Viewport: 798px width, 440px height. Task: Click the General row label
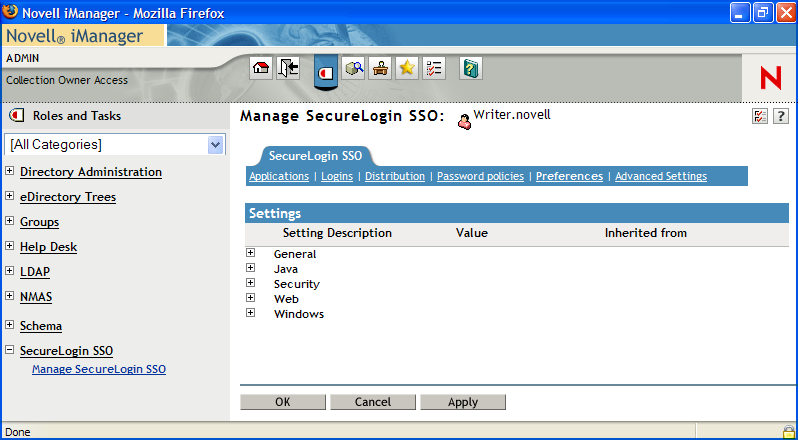click(295, 254)
